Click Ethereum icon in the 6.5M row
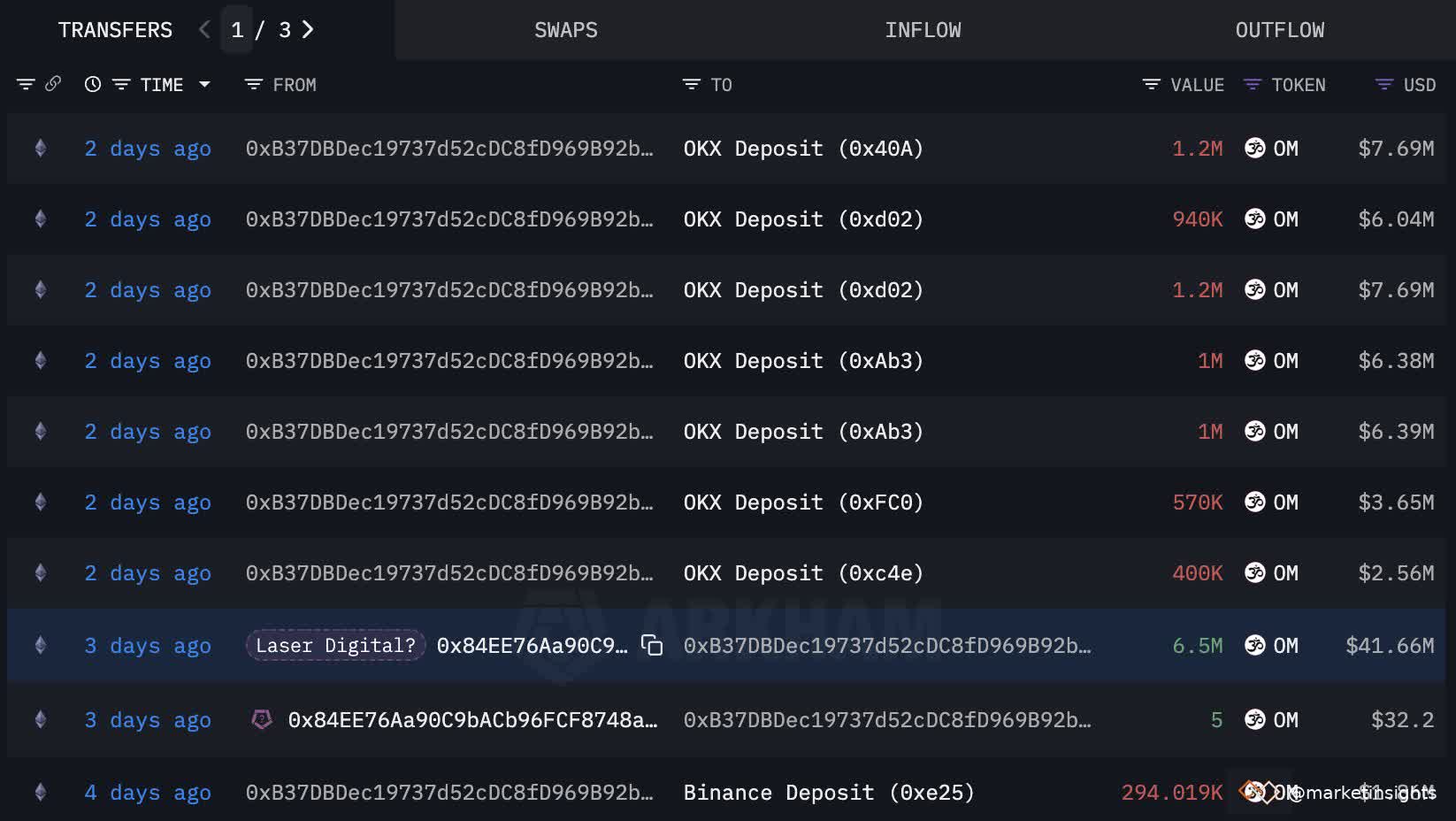The height and width of the screenshot is (821, 1456). point(41,646)
